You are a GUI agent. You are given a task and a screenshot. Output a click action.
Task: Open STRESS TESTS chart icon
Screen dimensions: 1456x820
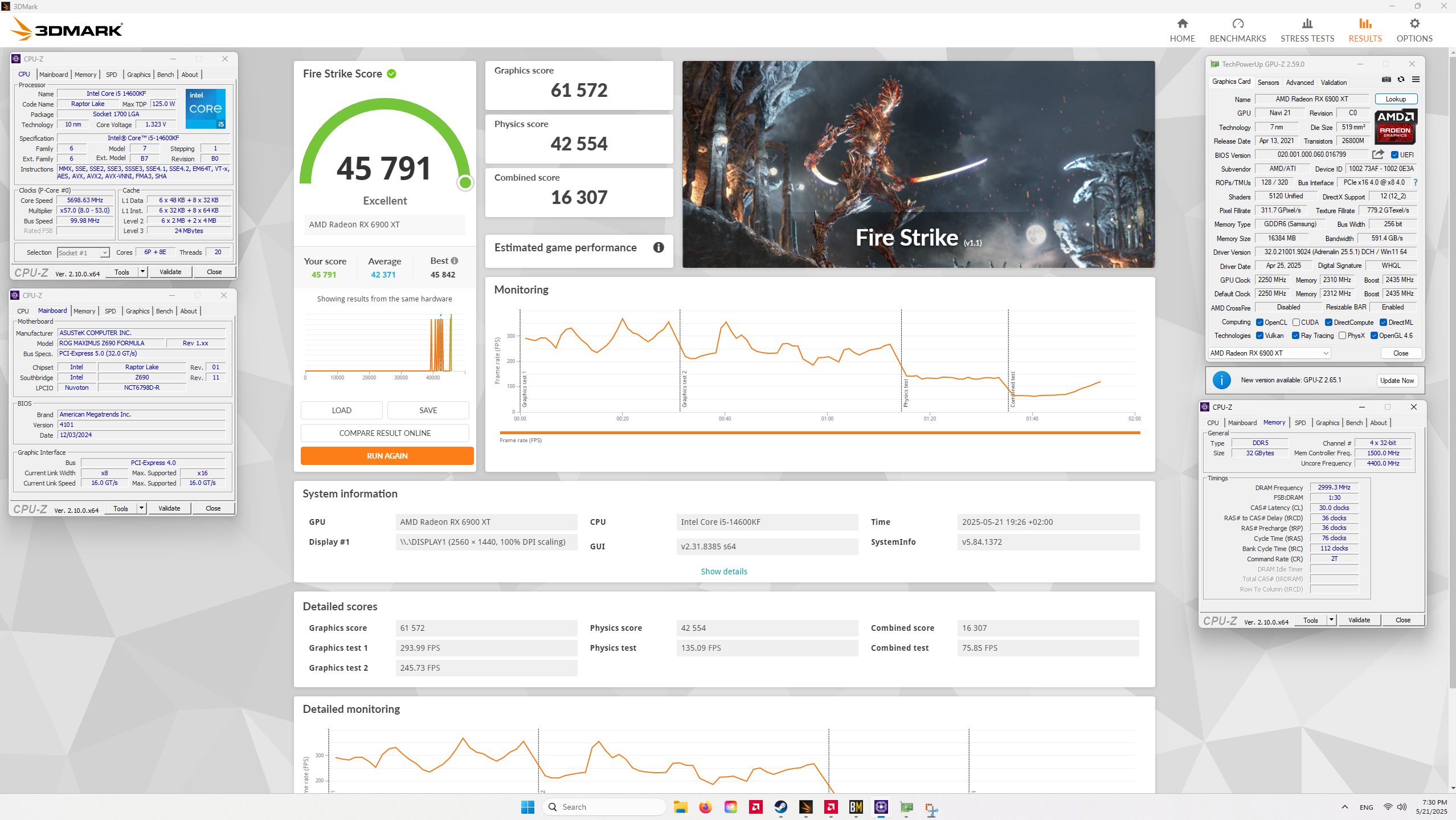tap(1307, 23)
